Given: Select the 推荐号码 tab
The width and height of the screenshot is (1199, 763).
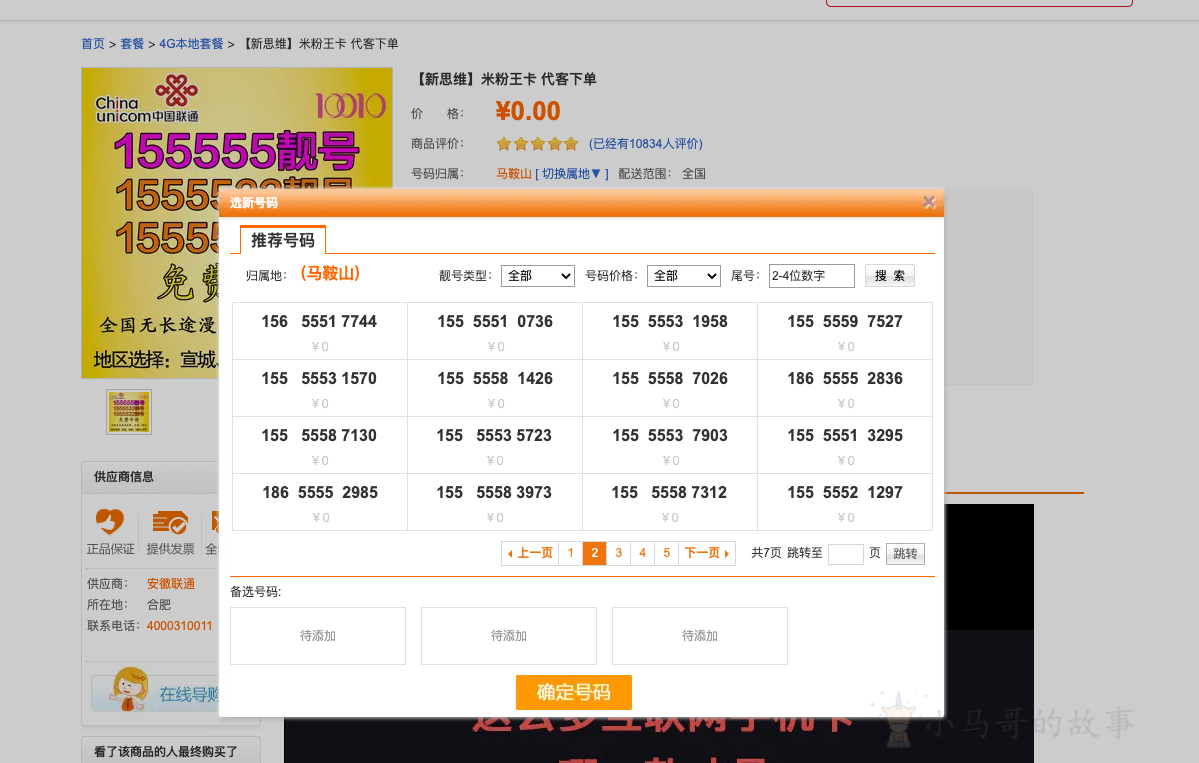Looking at the screenshot, I should tap(283, 240).
